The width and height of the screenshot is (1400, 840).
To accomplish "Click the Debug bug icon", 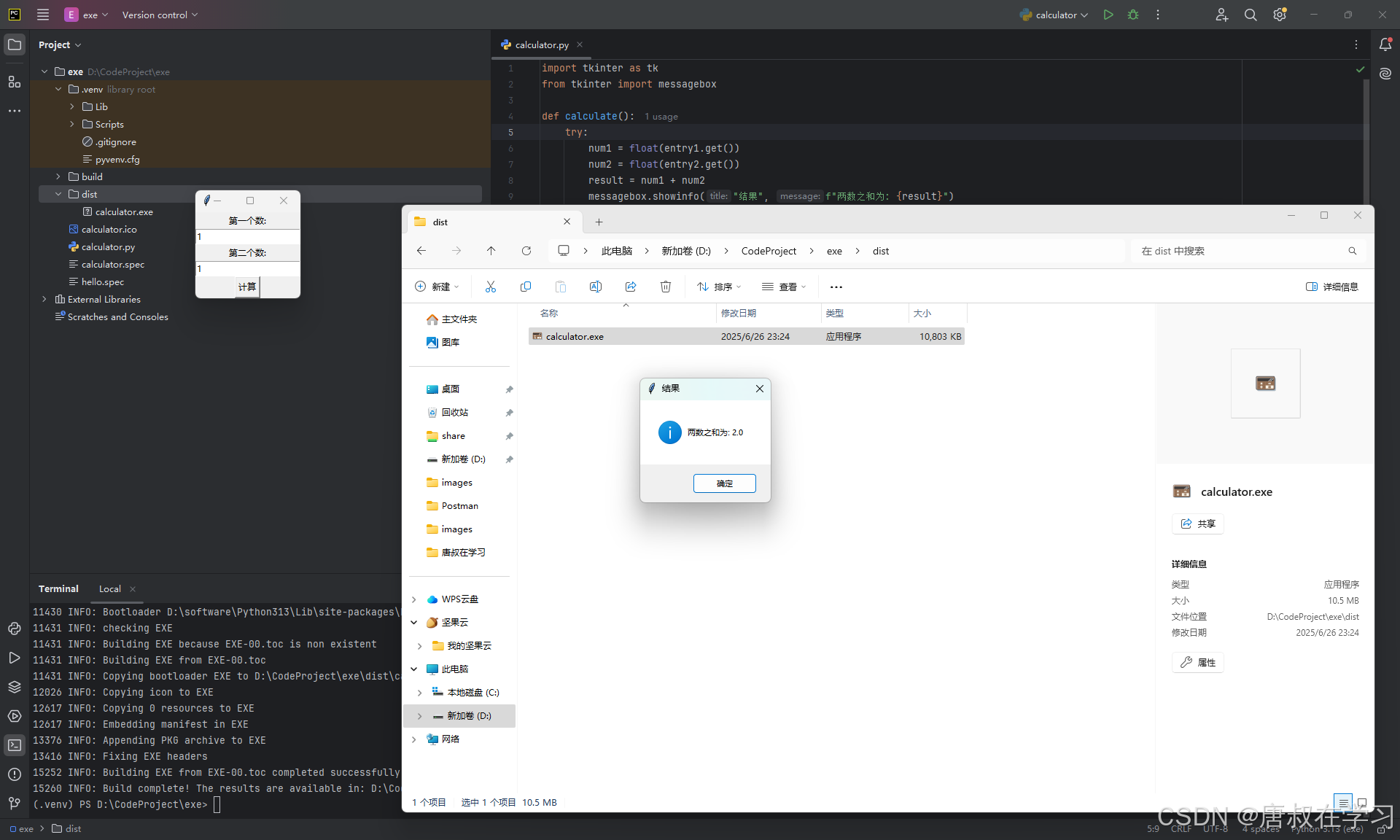I will tap(1132, 15).
